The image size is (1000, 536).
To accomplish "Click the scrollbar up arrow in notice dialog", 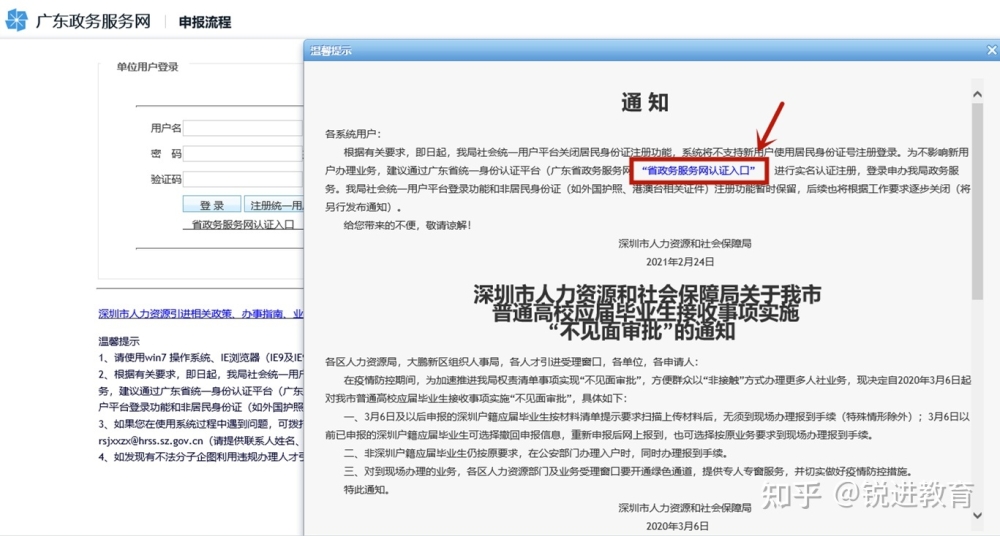I will pos(977,94).
